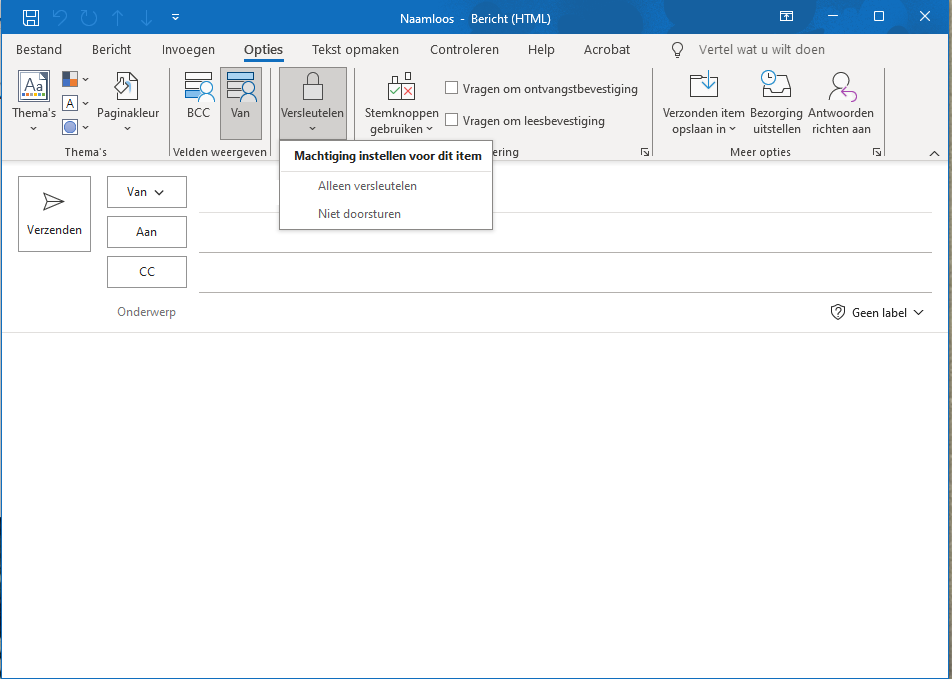Close the Naamloos message window

925,17
